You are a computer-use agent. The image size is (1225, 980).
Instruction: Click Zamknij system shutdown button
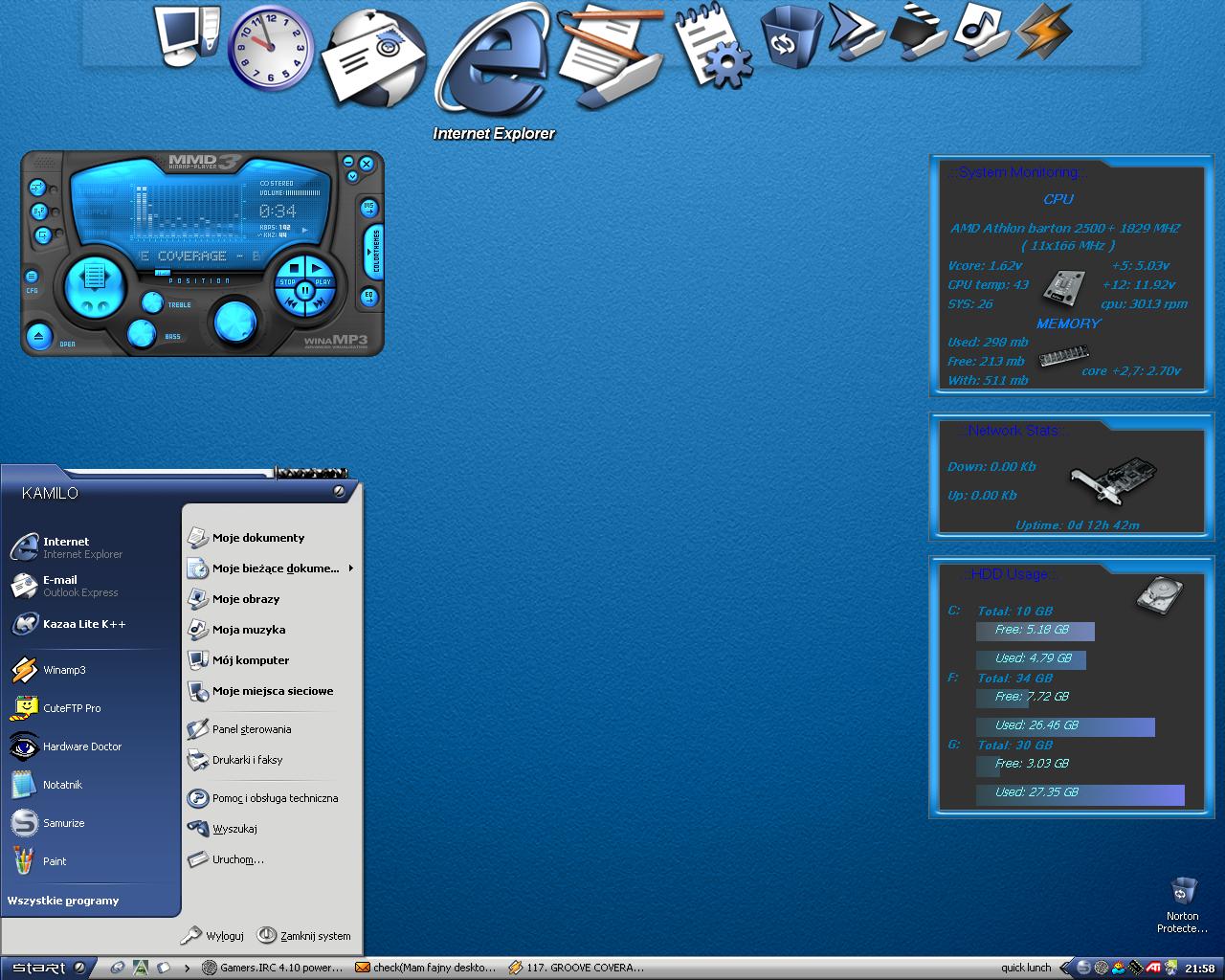coord(304,935)
